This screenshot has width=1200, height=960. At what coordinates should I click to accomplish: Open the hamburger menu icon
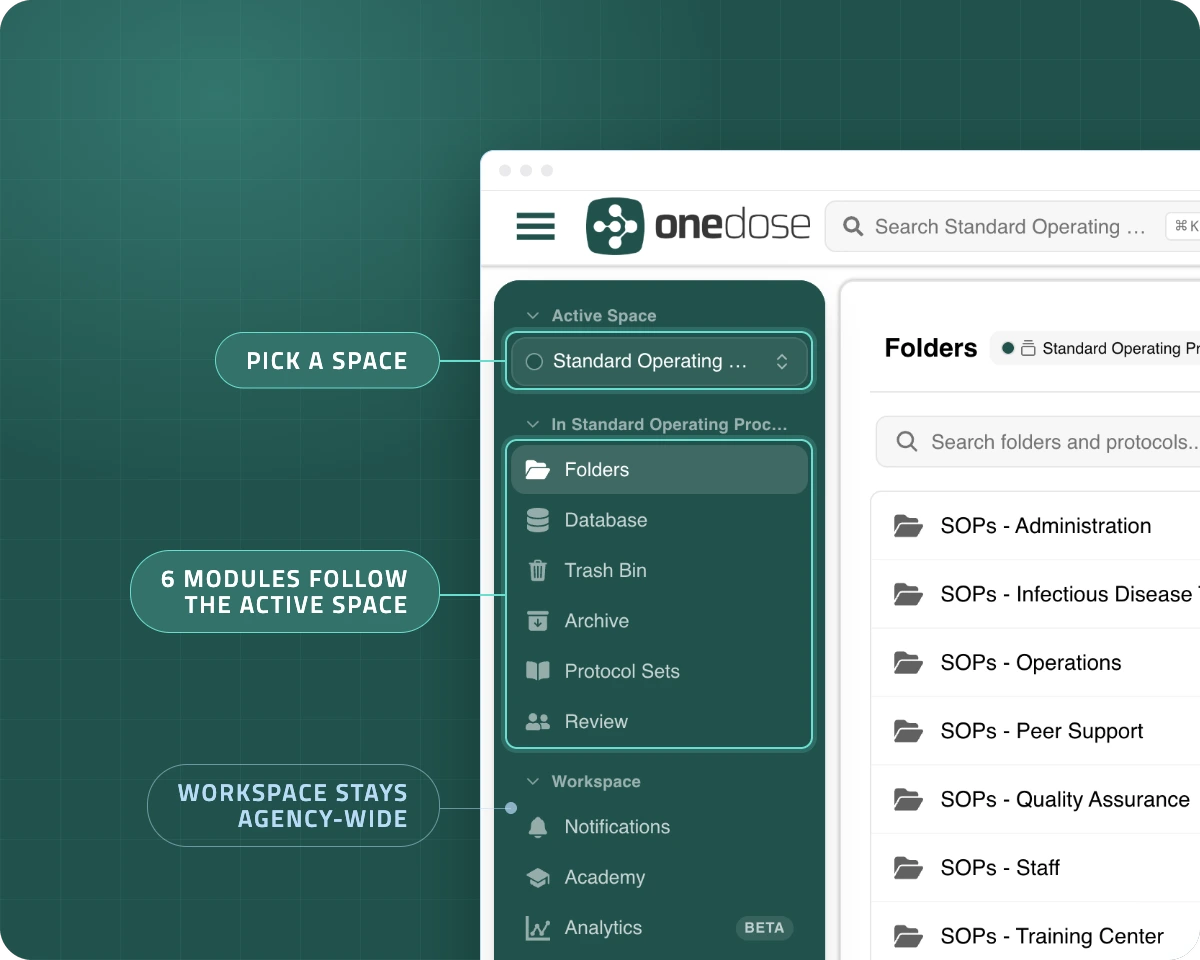[x=535, y=226]
